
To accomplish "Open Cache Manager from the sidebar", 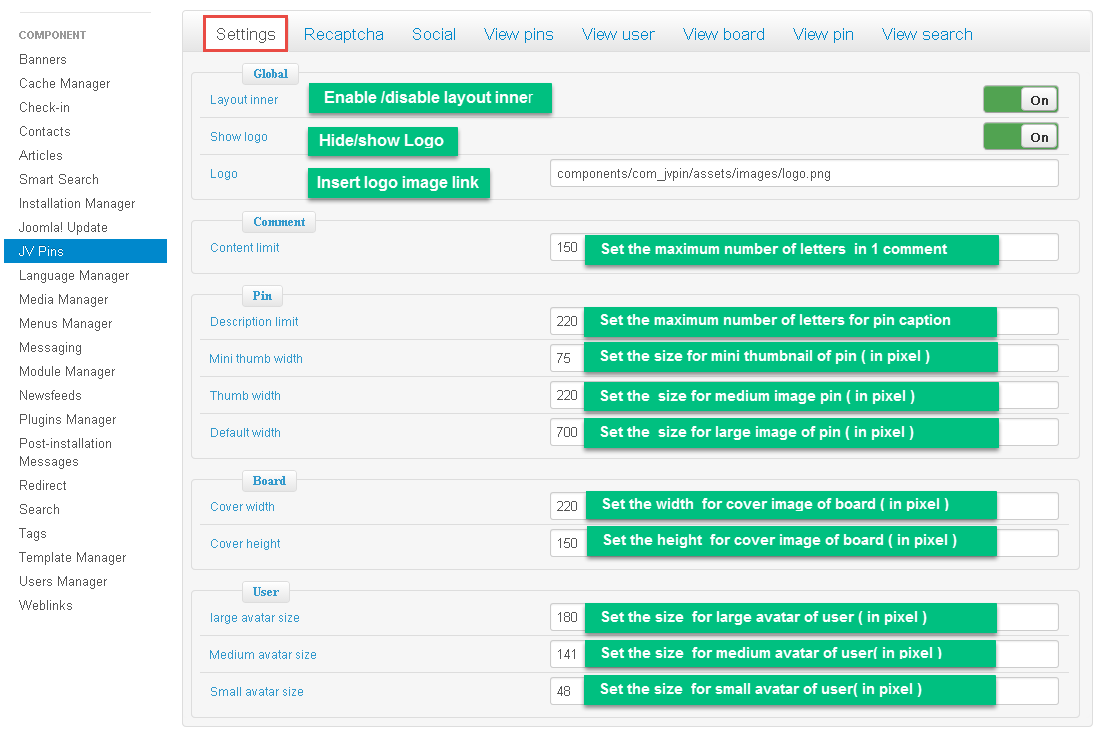I will [x=64, y=83].
